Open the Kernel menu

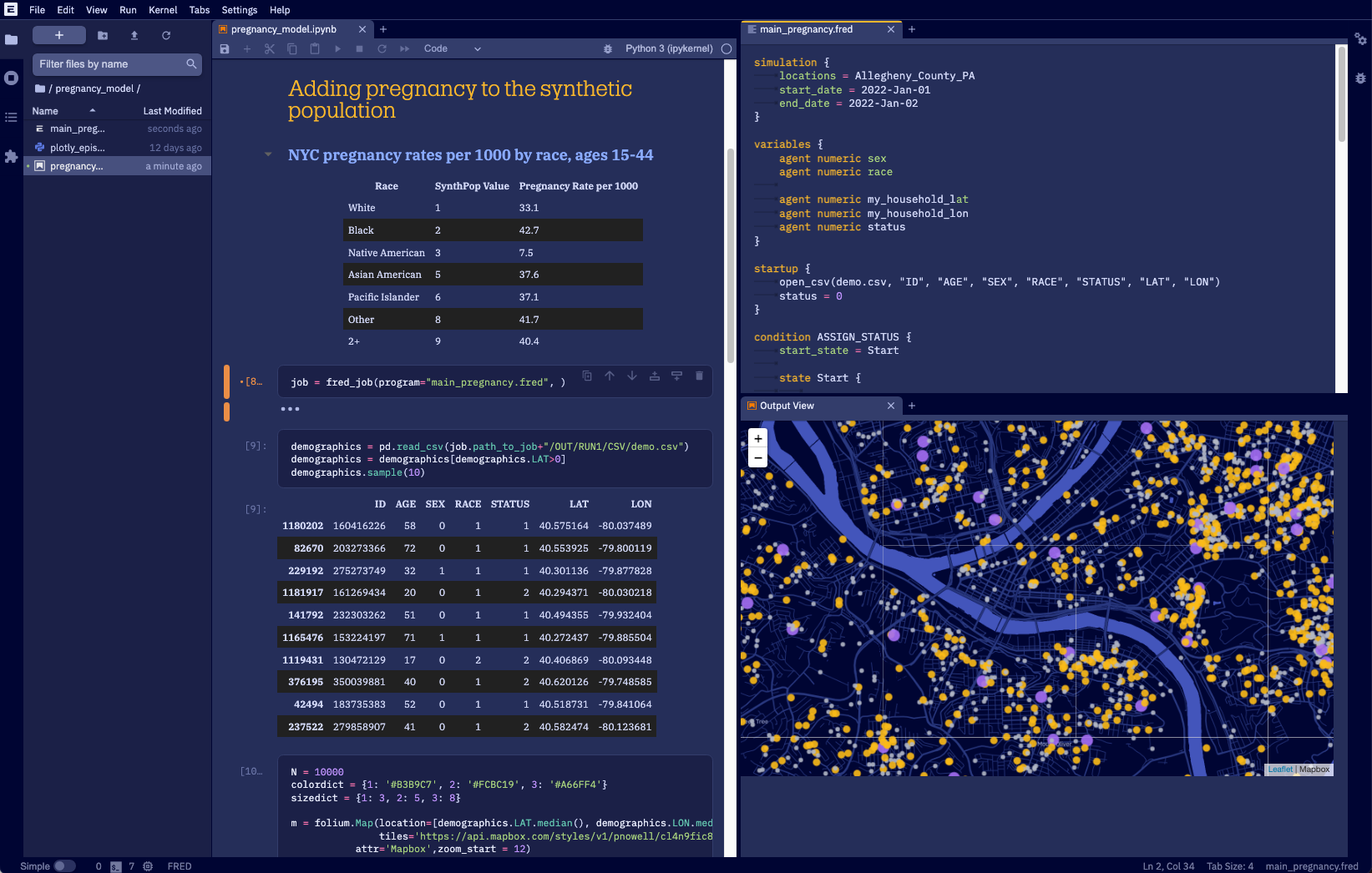tap(163, 10)
